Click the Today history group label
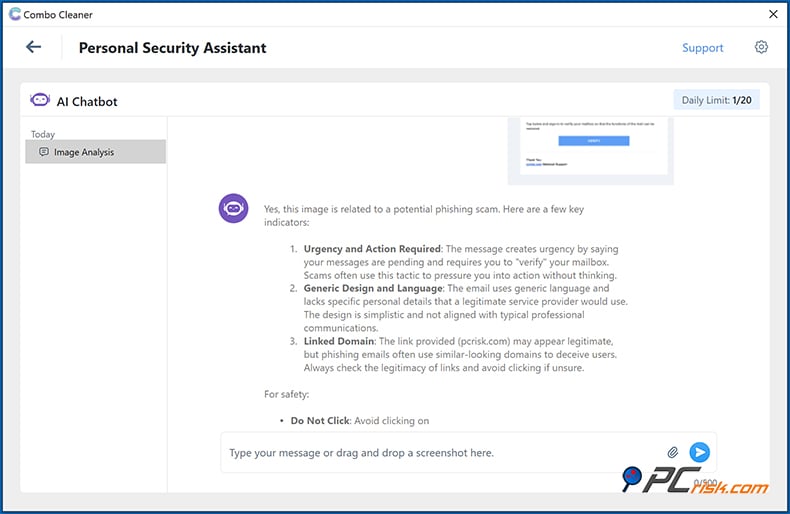Viewport: 790px width, 514px height. (43, 134)
